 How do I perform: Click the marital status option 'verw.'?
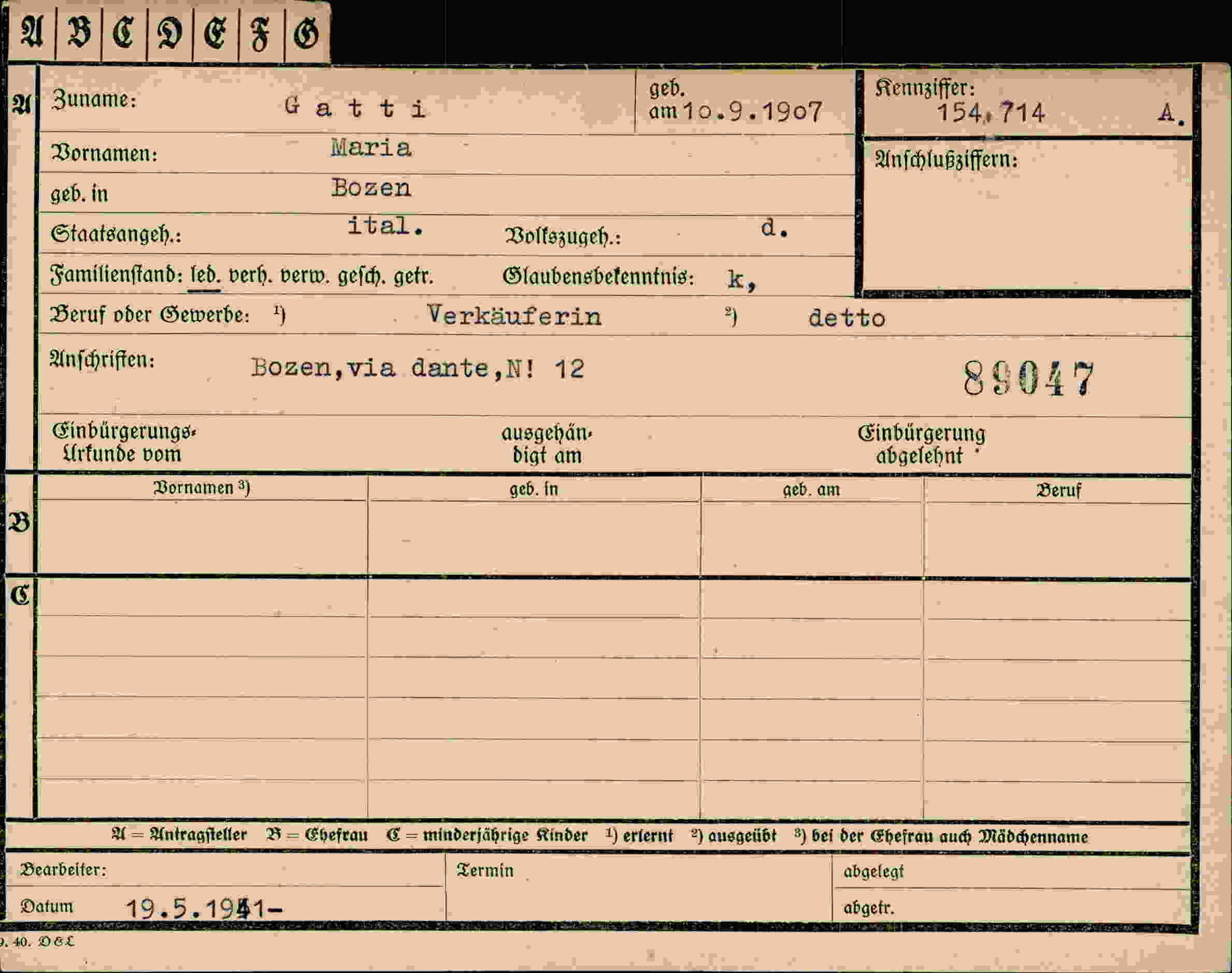tap(305, 277)
